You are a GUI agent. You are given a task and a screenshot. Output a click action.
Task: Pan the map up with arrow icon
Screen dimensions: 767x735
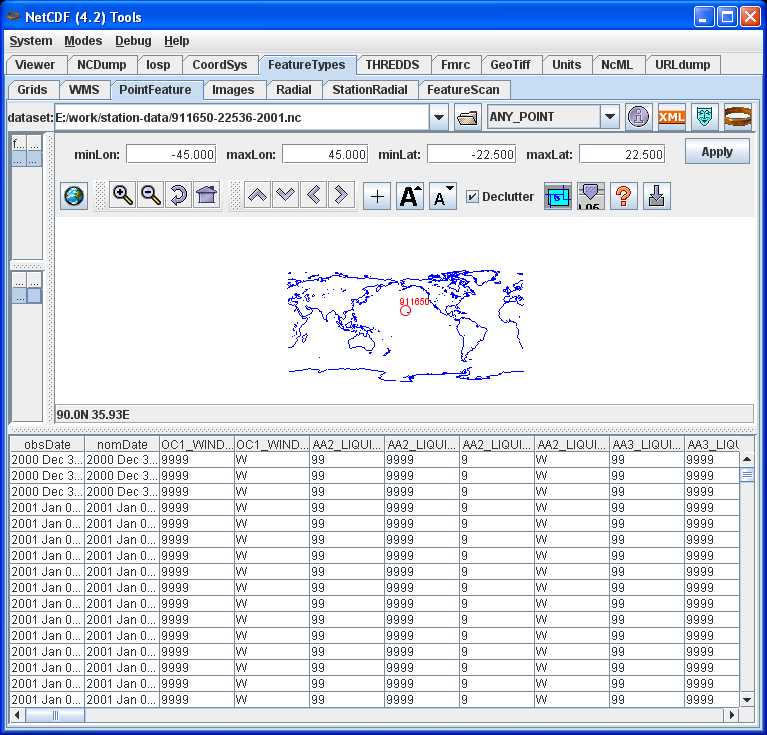coord(258,195)
